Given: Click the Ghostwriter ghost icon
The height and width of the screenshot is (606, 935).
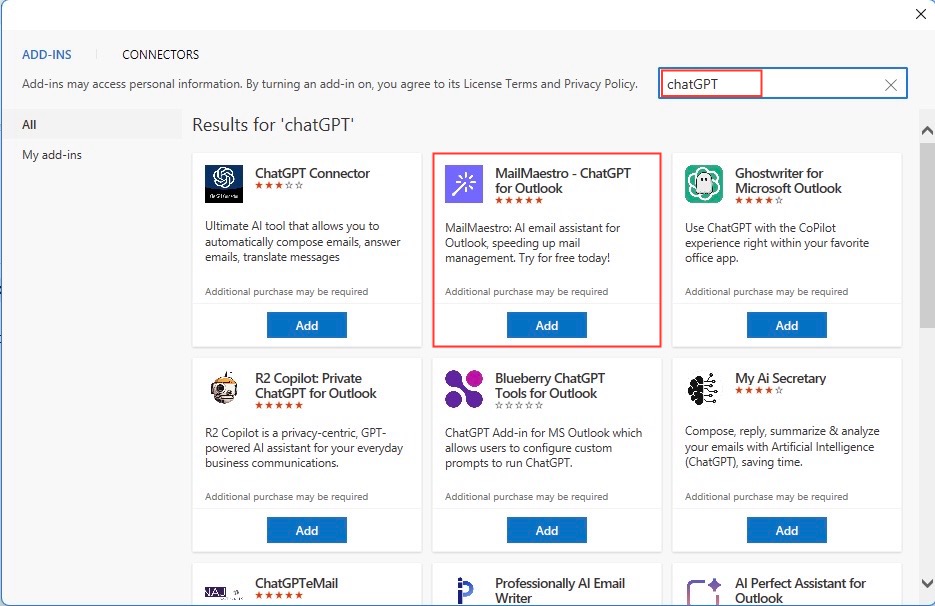Looking at the screenshot, I should [x=704, y=184].
